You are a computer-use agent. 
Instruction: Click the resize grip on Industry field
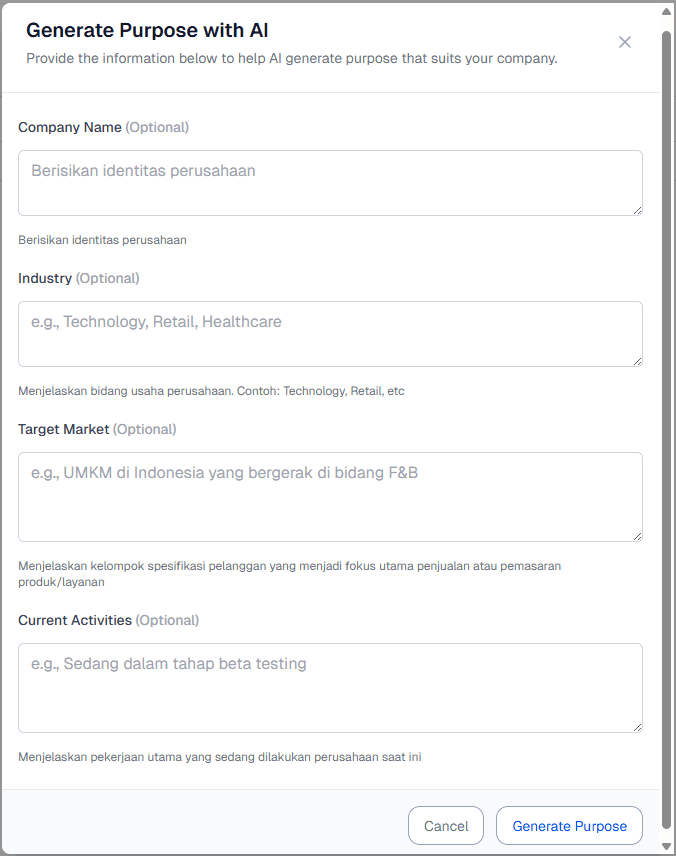pyautogui.click(x=638, y=360)
